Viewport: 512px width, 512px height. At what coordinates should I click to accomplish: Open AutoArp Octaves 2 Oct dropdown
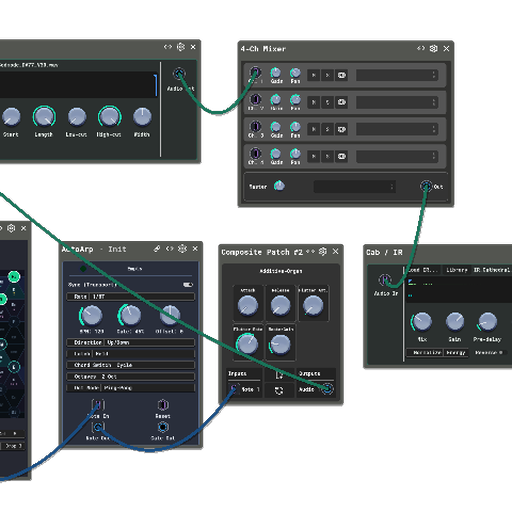[x=131, y=376]
